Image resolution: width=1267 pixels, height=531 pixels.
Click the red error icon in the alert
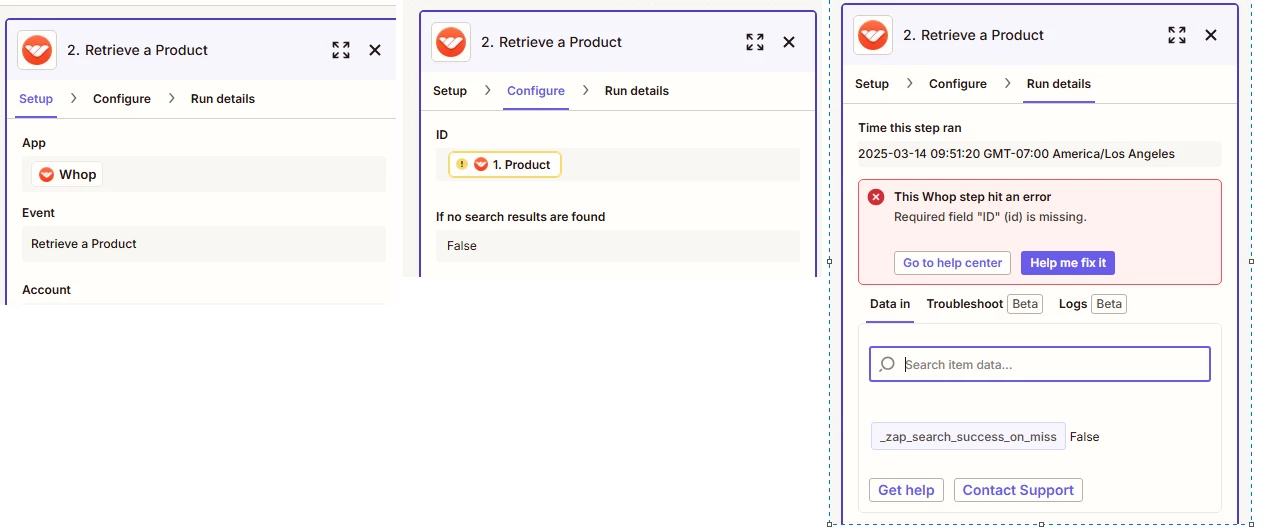coord(876,197)
